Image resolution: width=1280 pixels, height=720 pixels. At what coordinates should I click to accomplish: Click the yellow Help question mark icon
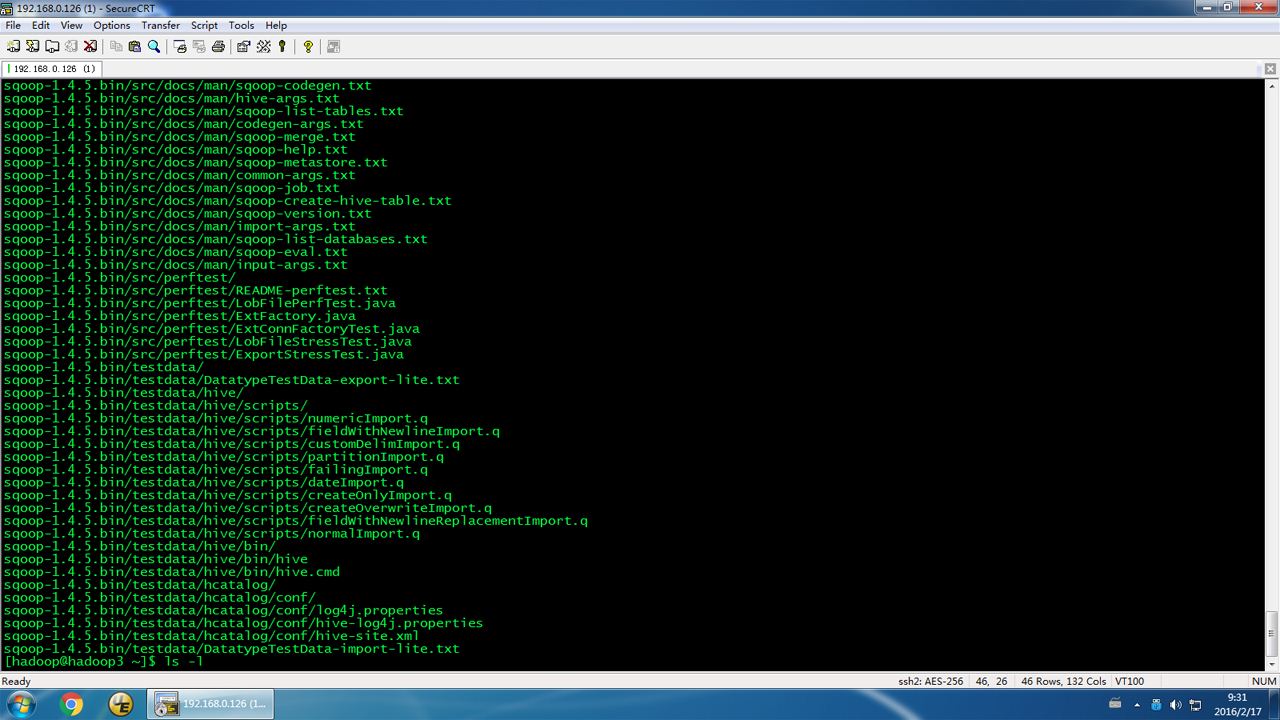point(308,46)
